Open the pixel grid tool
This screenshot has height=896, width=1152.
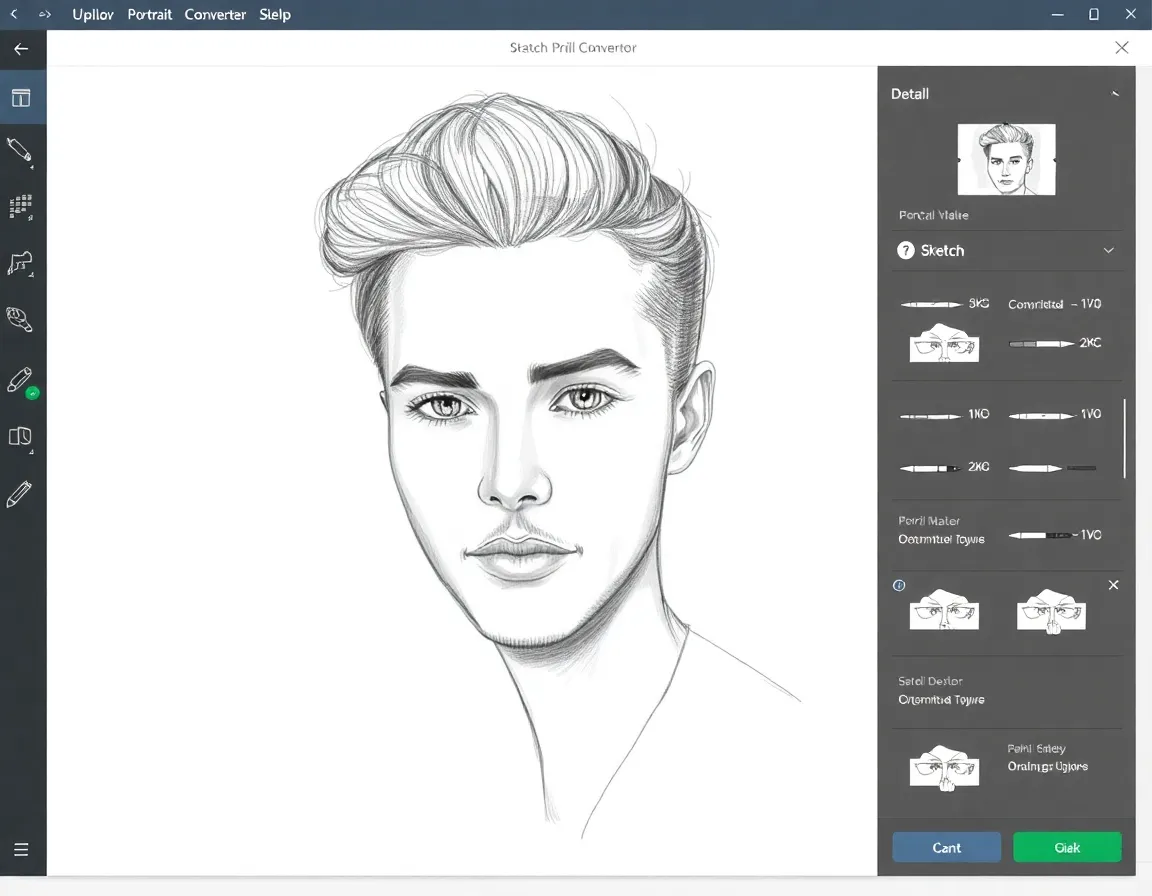coord(21,207)
